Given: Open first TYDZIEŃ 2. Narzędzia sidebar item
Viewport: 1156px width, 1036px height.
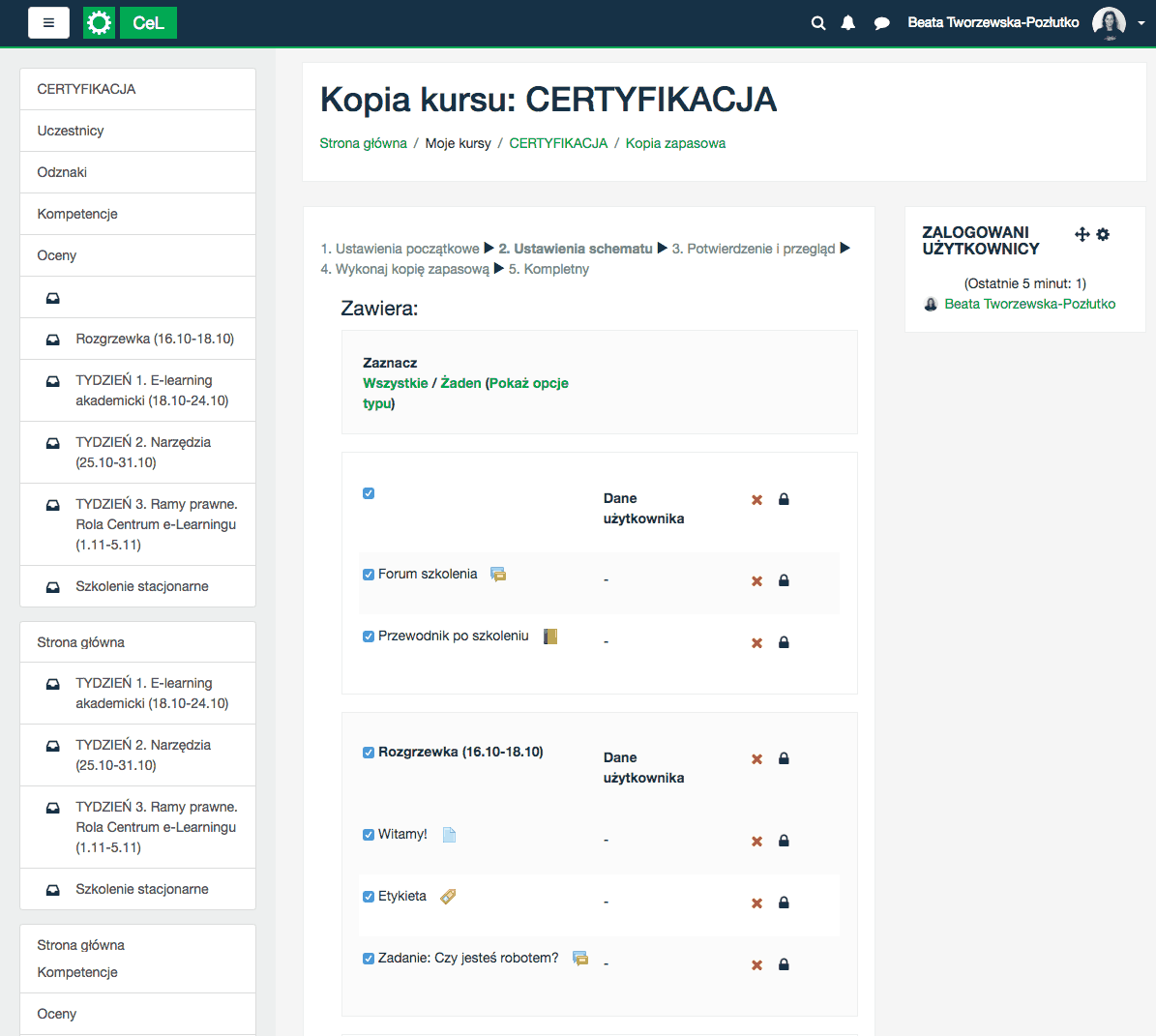Looking at the screenshot, I should coord(138,452).
